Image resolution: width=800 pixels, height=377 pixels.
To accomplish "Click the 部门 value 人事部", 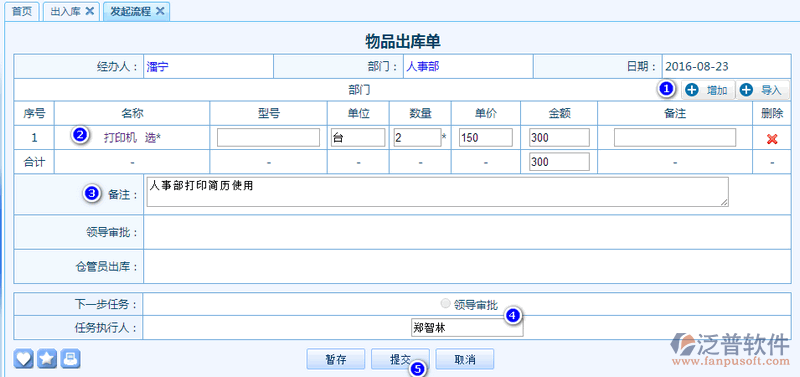I will tap(422, 66).
